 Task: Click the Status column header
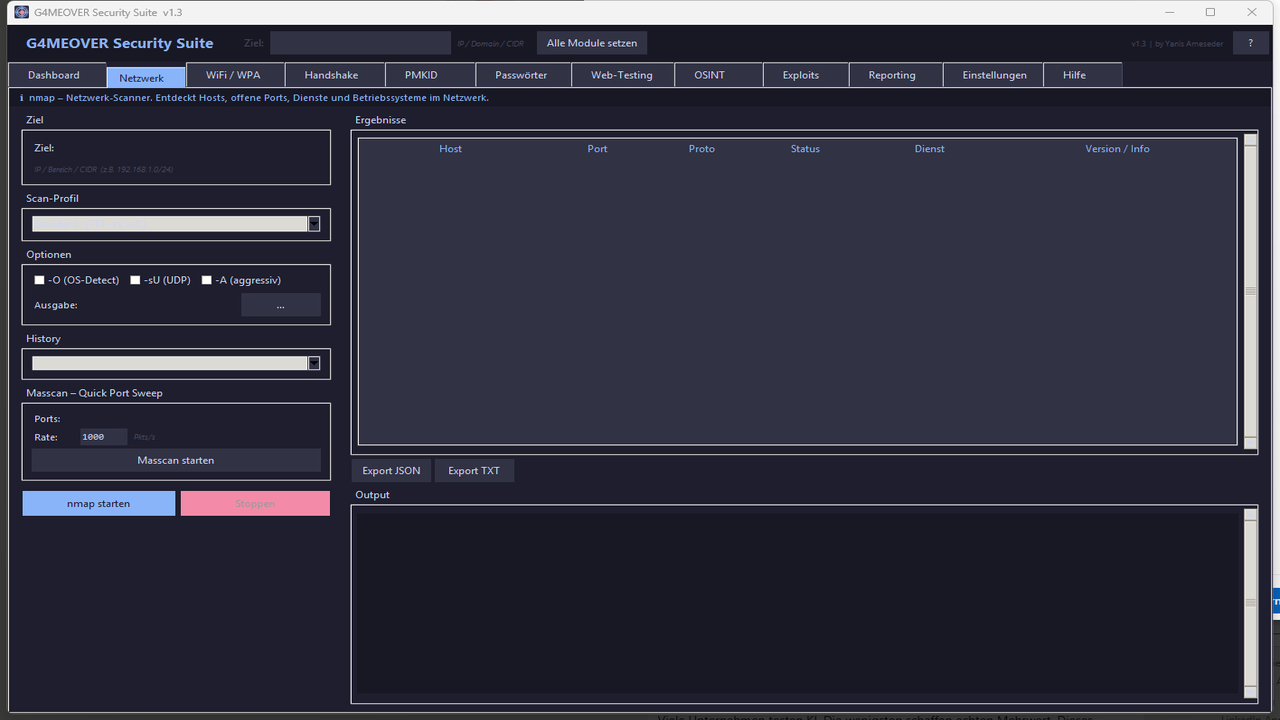[805, 149]
